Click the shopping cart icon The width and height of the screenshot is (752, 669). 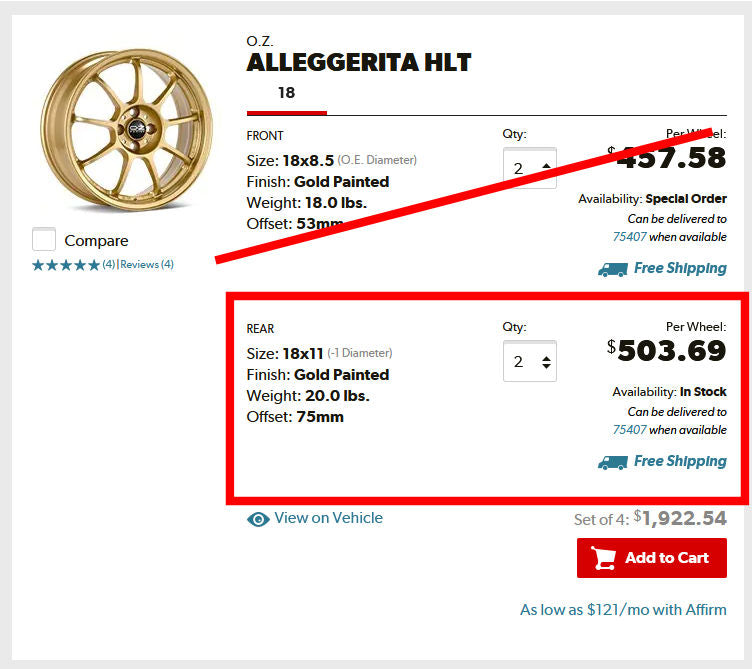(603, 558)
